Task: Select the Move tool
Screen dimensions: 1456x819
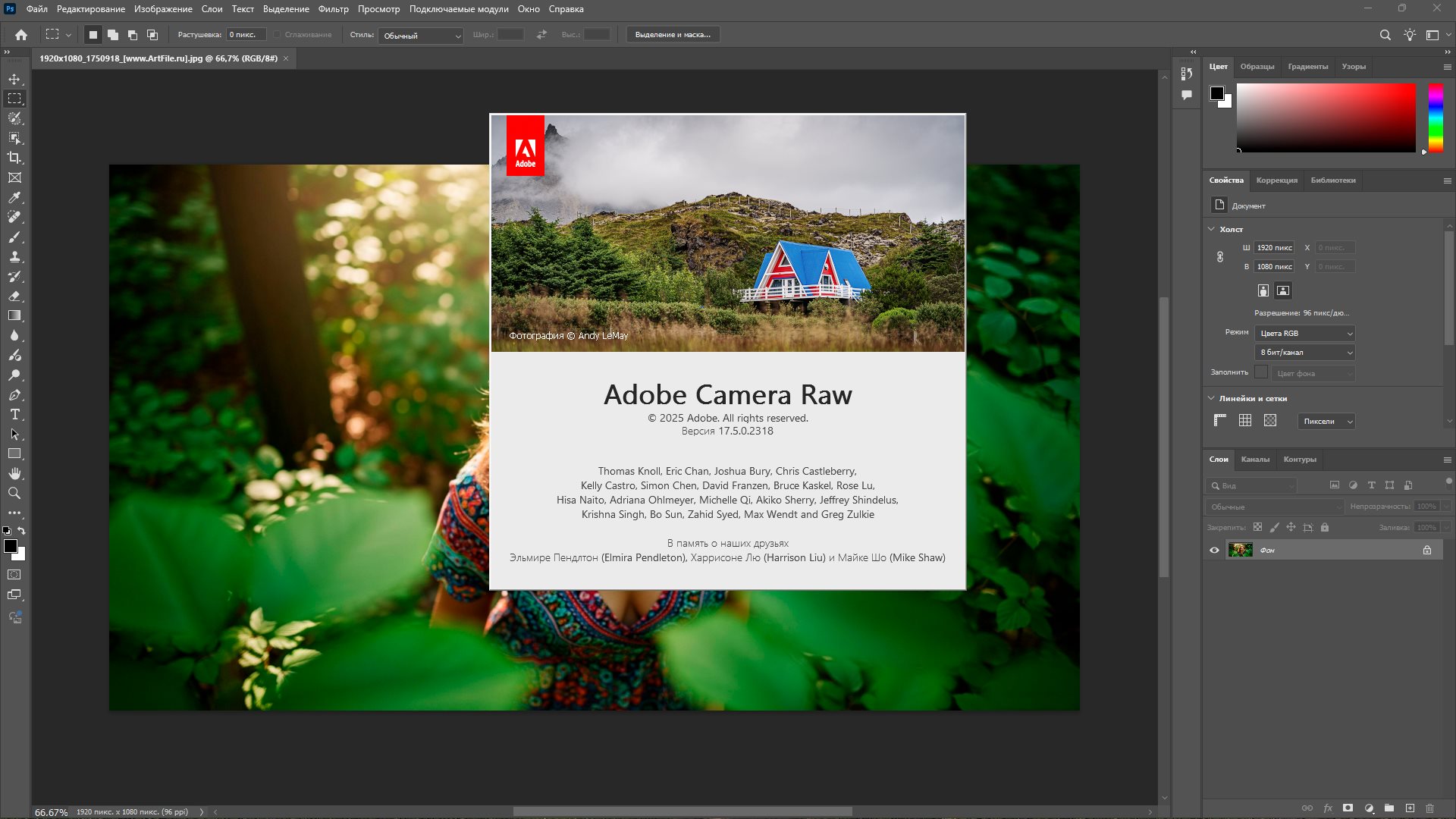Action: 14,79
